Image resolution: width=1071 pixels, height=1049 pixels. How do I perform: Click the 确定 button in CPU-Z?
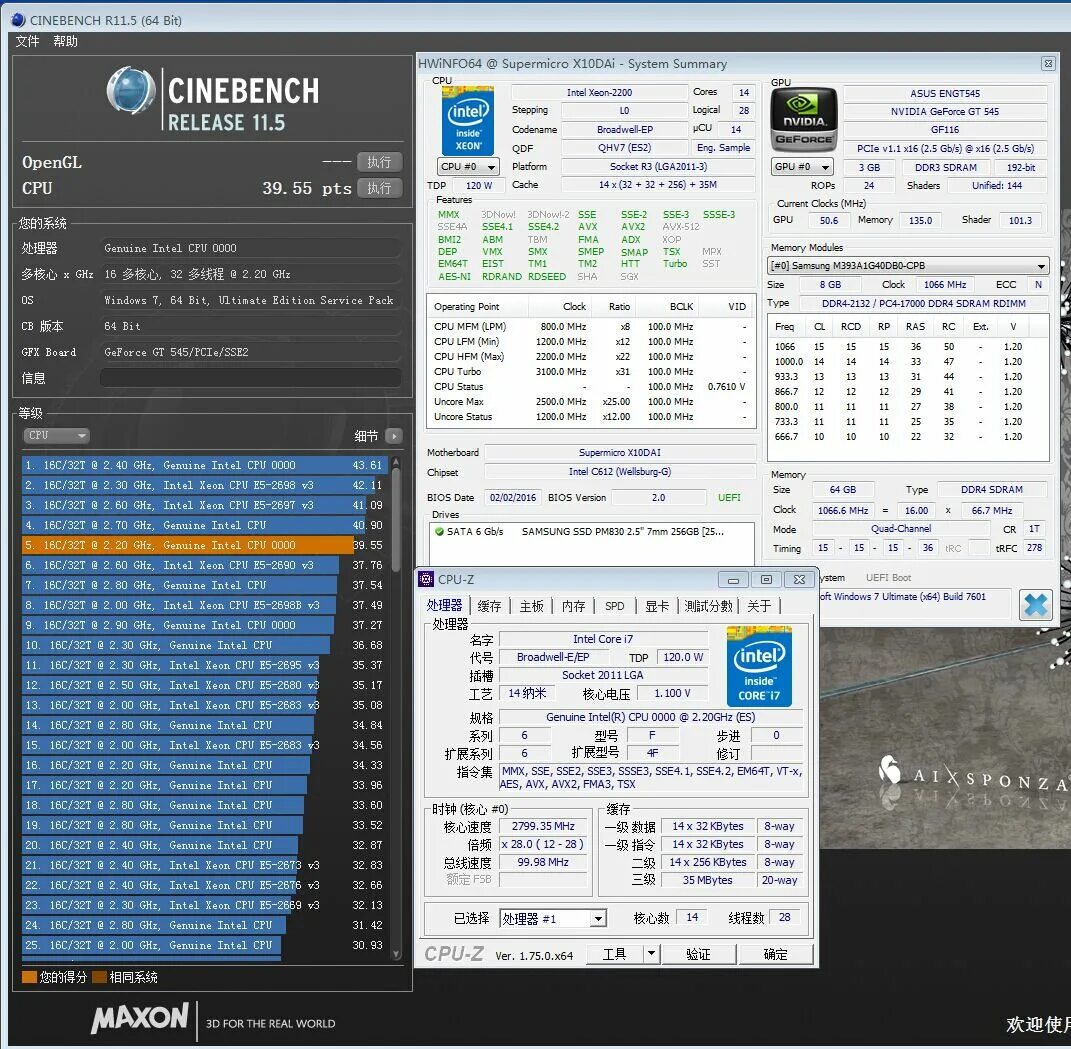[775, 953]
